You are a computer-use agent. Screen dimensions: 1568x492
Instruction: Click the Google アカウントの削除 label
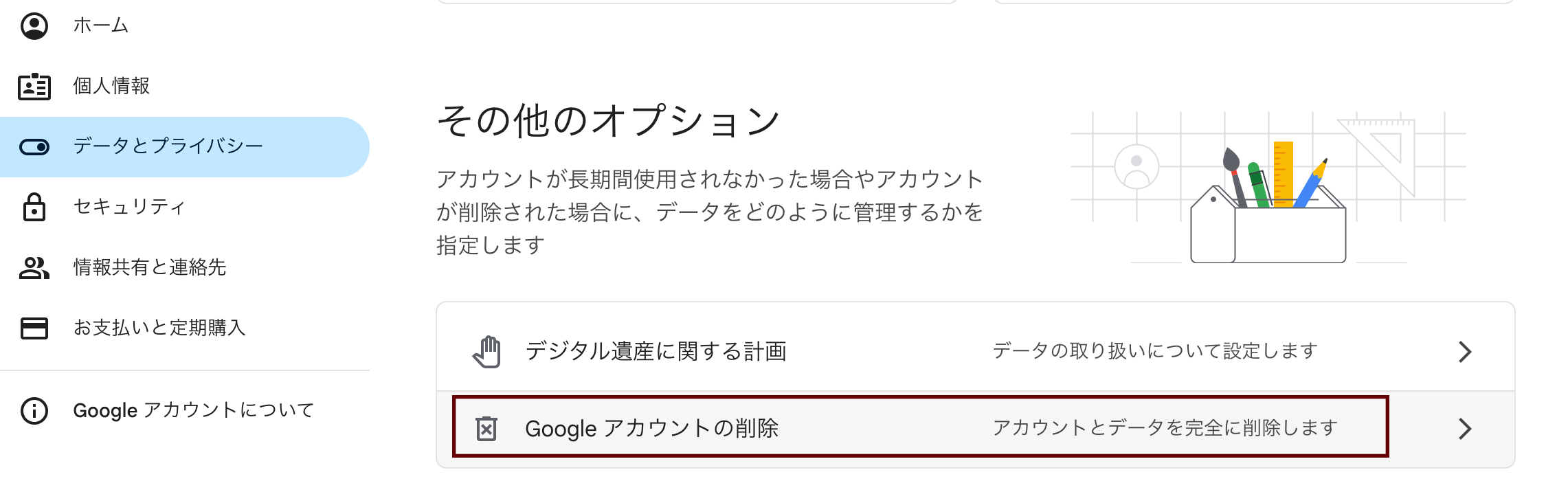click(651, 429)
